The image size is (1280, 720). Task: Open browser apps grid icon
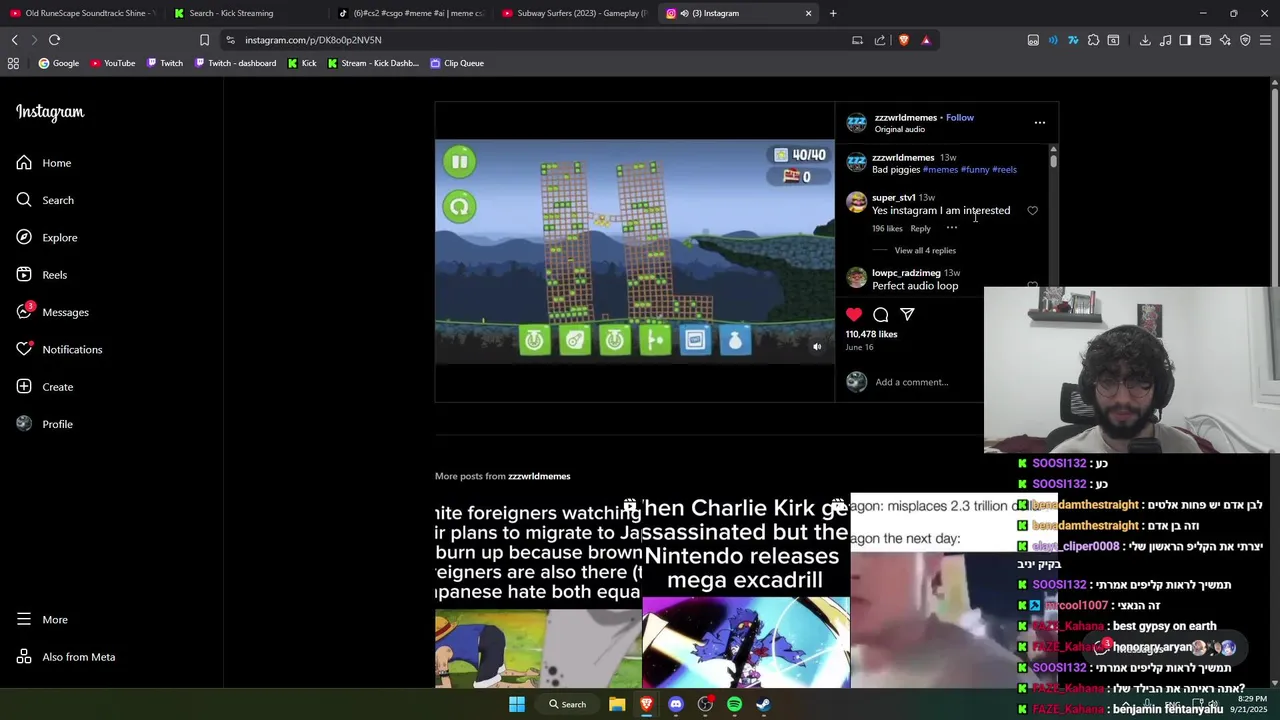point(13,63)
